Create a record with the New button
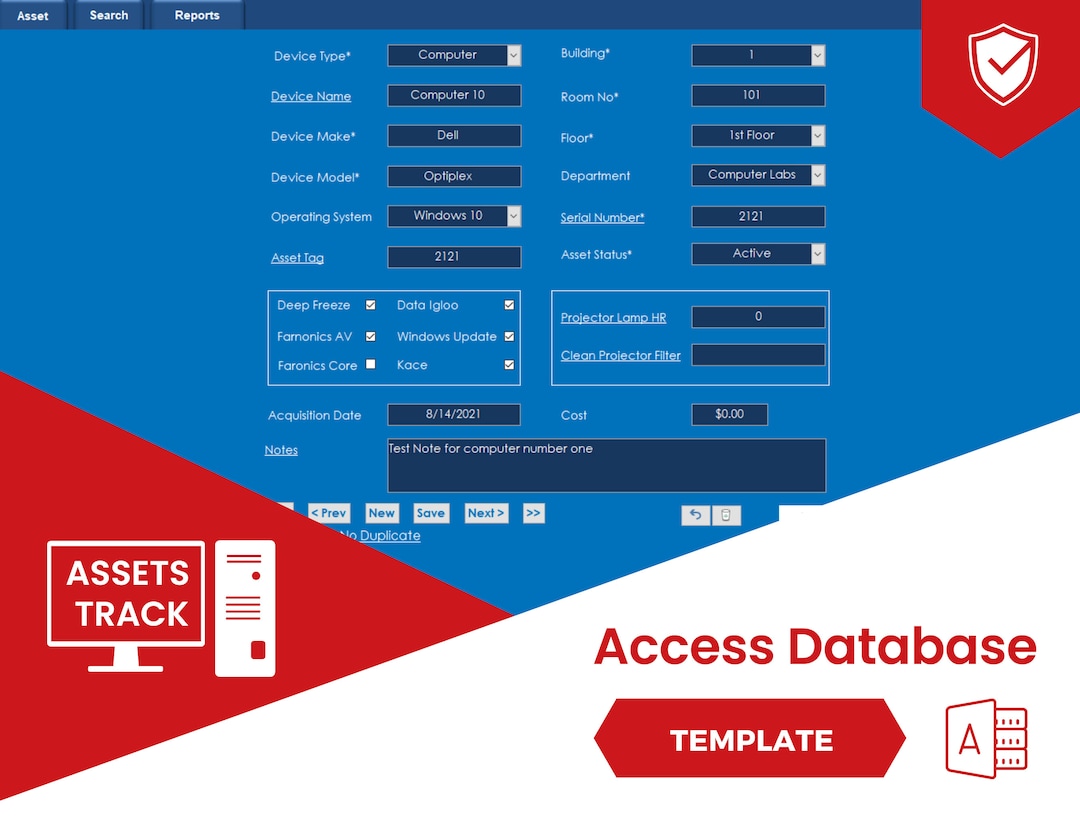This screenshot has width=1080, height=840. coord(381,512)
